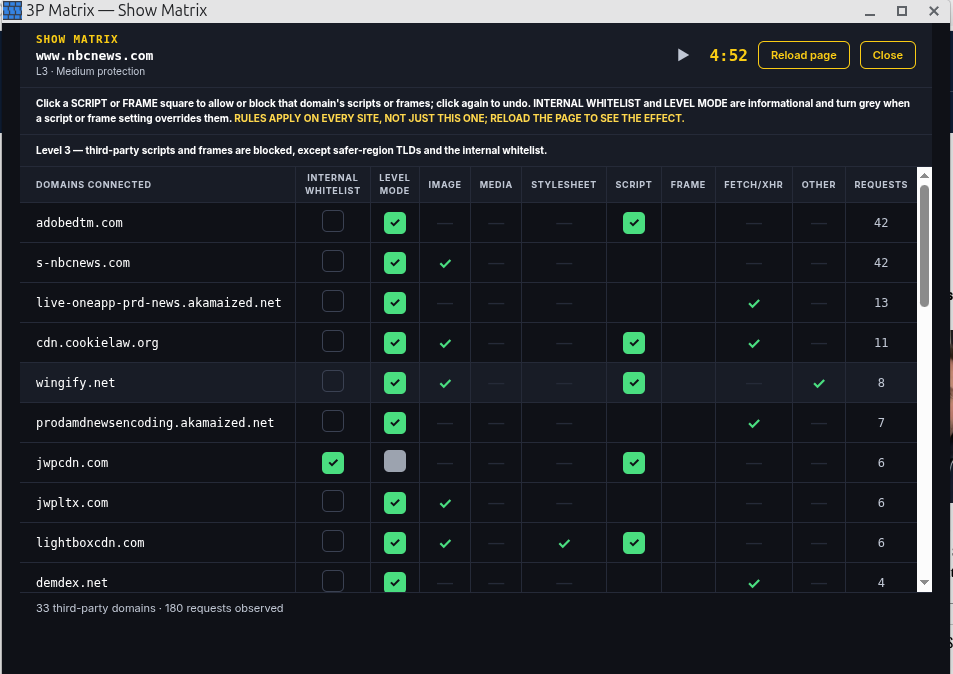Screen dimensions: 953x674
Task: Click the request count 13 for live-oneapp-prd-news.akamaized.net
Action: (x=881, y=303)
